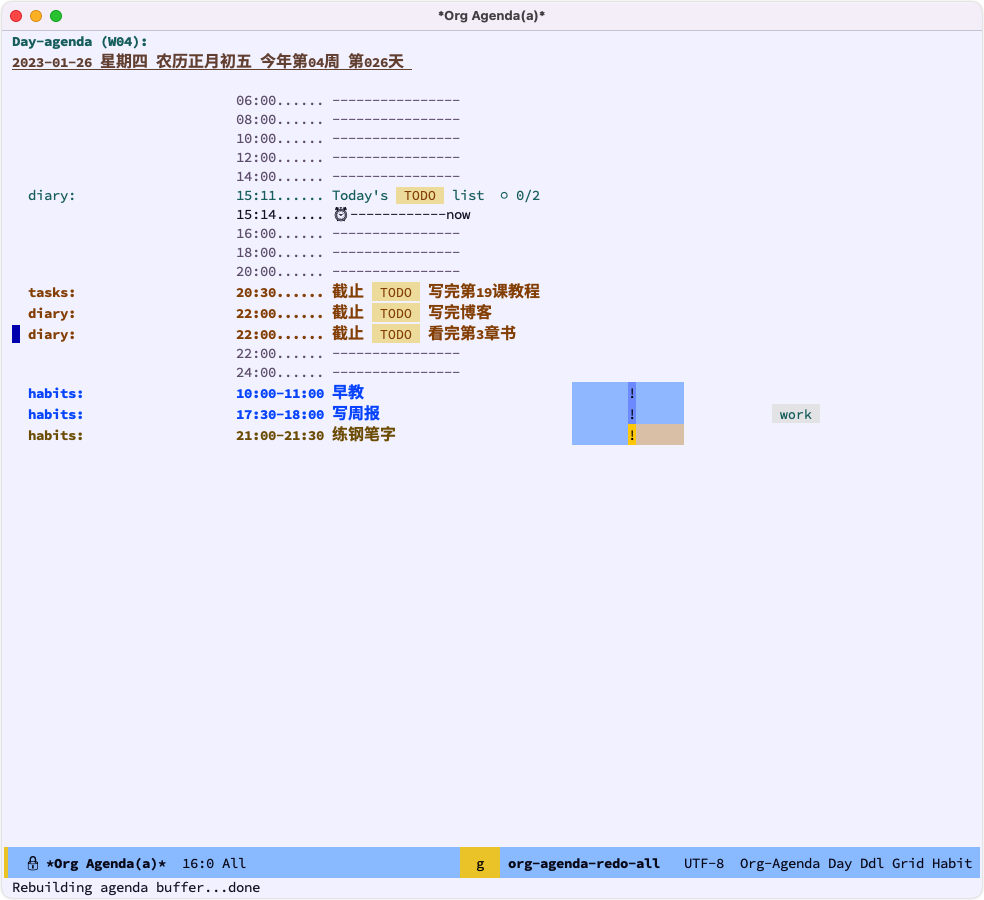Click the 'Org-Agenda' major mode name
Screen dimensions: 984x900
(x=779, y=864)
